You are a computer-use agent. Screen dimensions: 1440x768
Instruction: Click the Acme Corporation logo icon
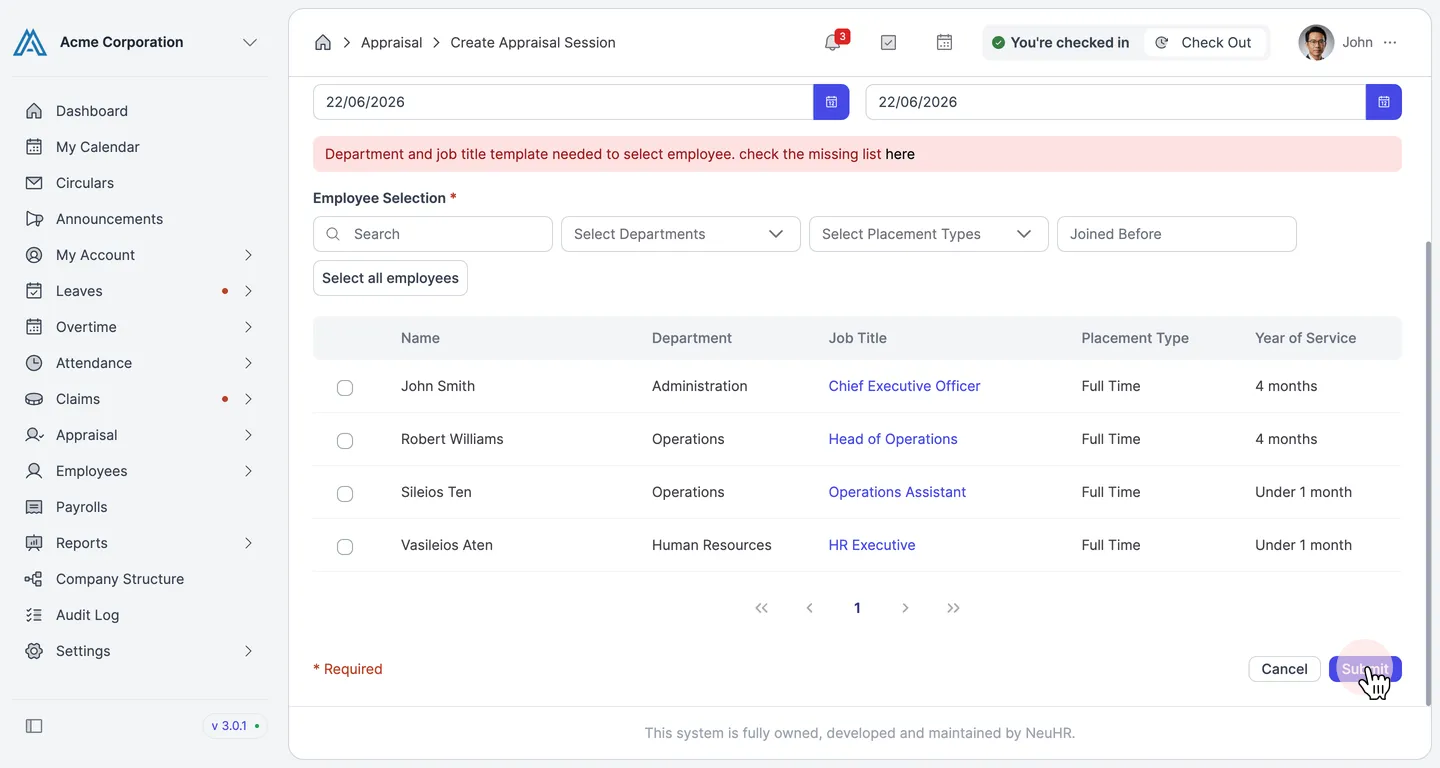click(x=30, y=42)
